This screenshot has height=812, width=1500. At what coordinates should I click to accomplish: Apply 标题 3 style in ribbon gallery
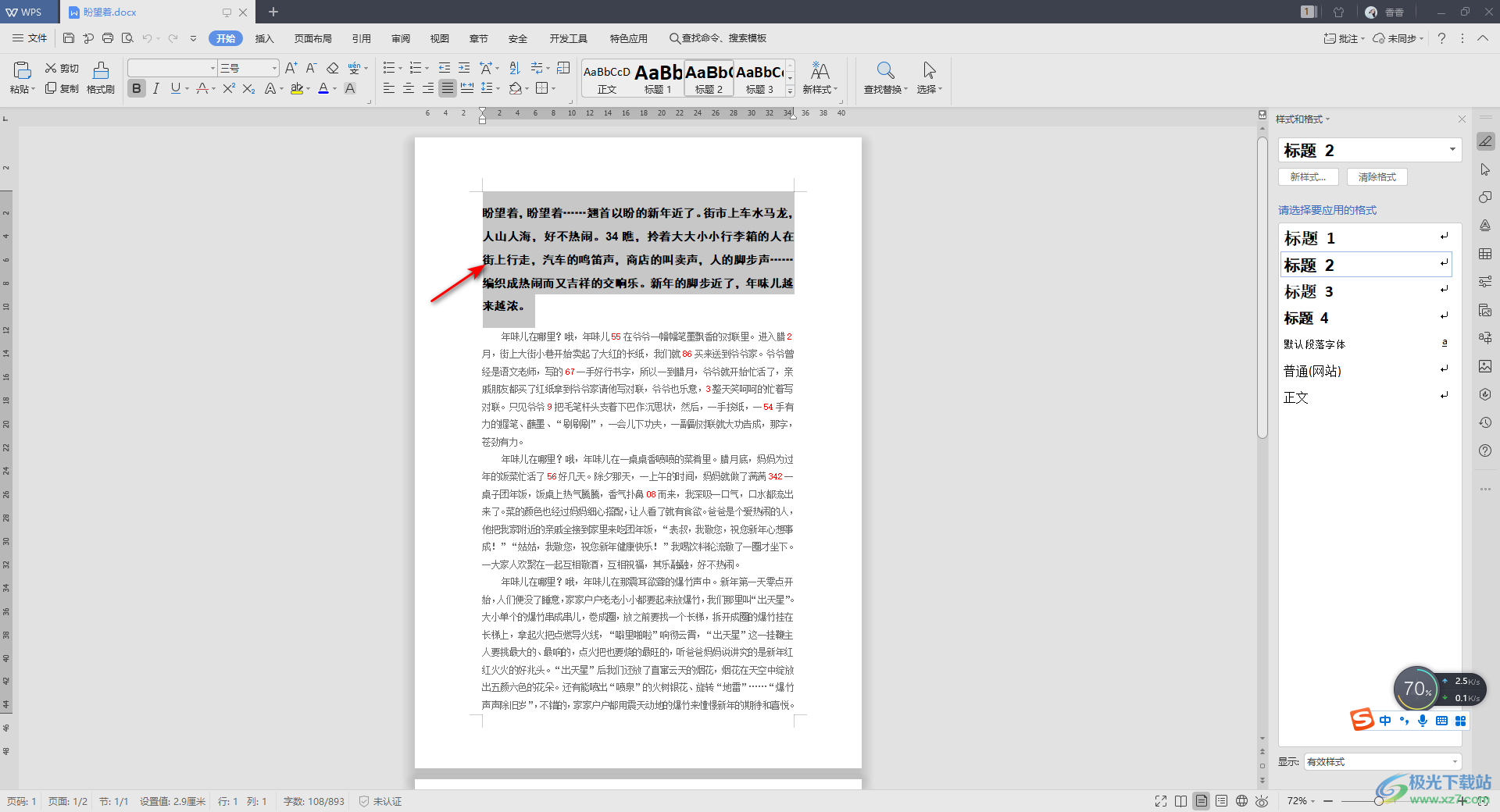coord(759,78)
